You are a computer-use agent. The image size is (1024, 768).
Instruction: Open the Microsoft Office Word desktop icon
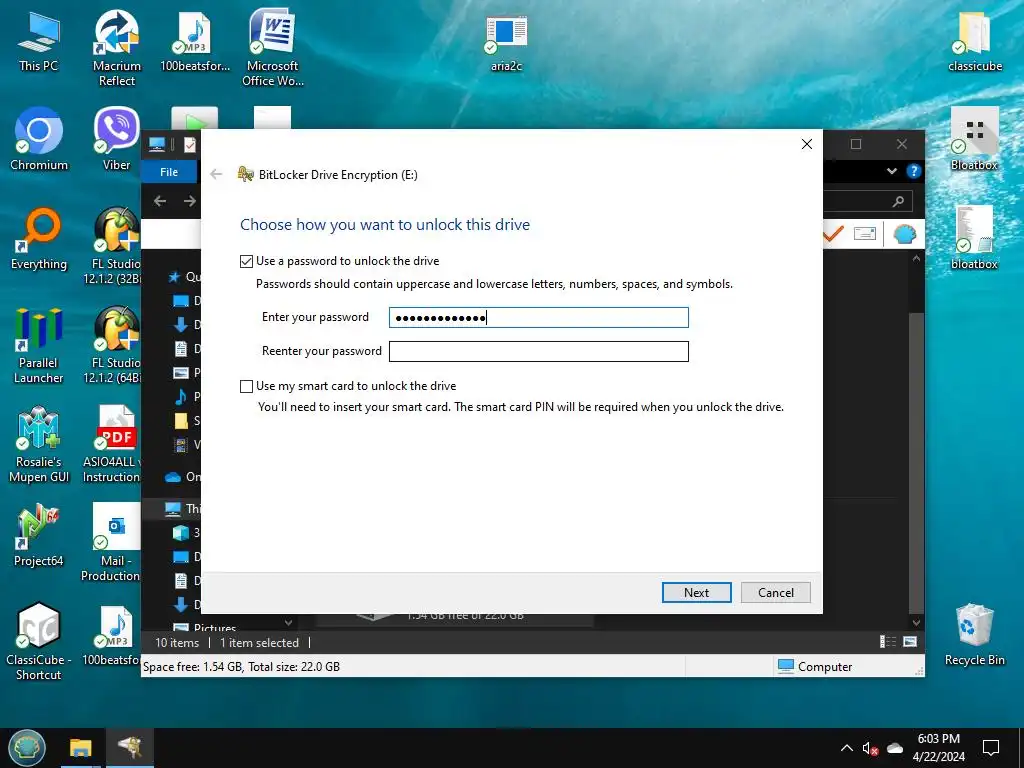[273, 47]
